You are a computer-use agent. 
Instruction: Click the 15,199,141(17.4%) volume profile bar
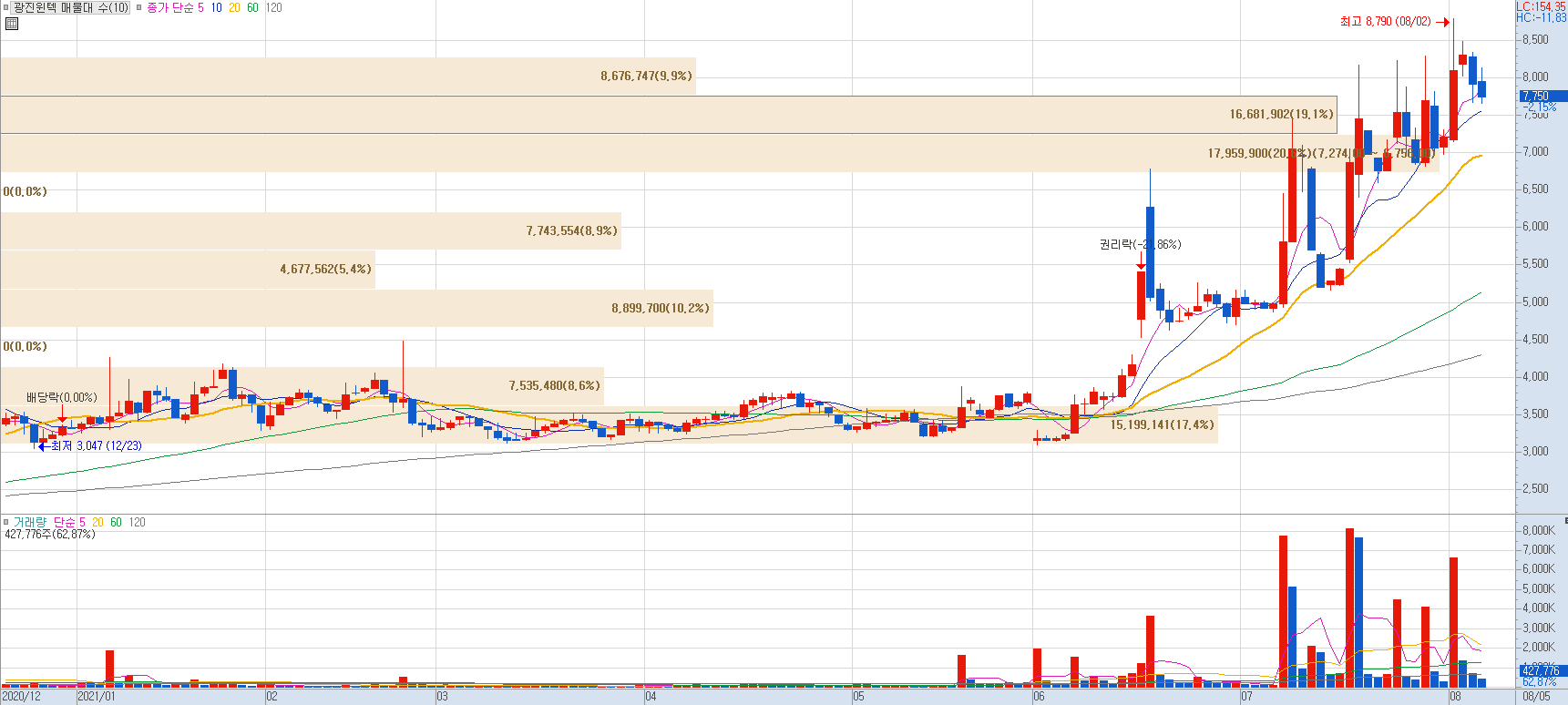point(609,424)
